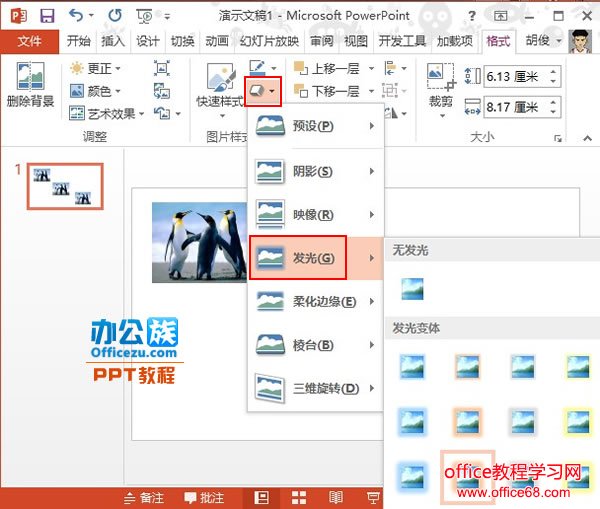Viewport: 600px width, 509px height.
Task: Switch to the Animations (动画) tab
Action: [217, 41]
